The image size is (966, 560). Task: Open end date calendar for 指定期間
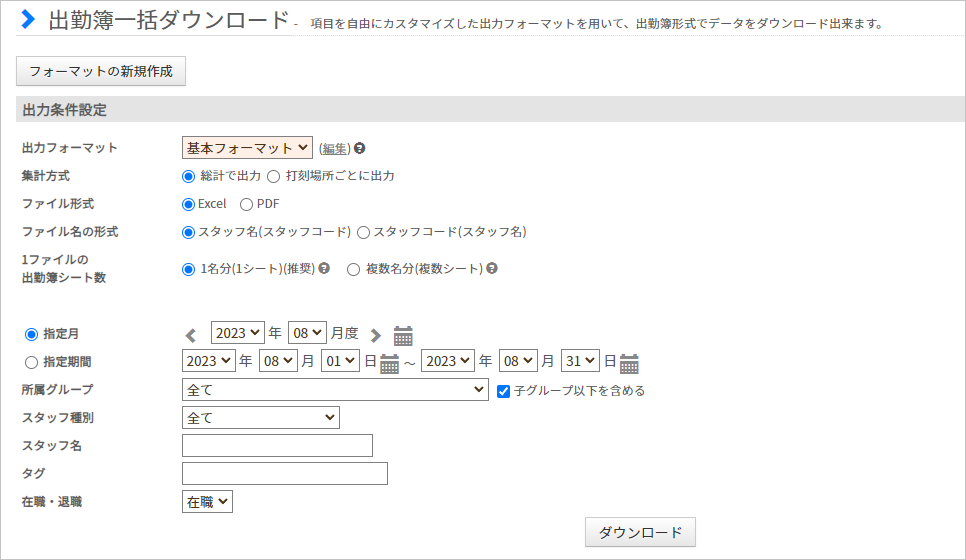(x=629, y=363)
